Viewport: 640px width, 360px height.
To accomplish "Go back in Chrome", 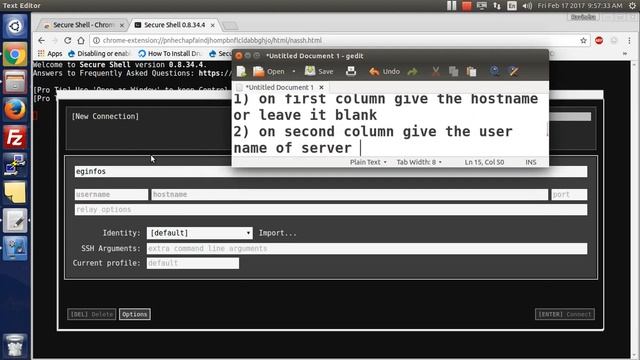I will click(x=41, y=40).
